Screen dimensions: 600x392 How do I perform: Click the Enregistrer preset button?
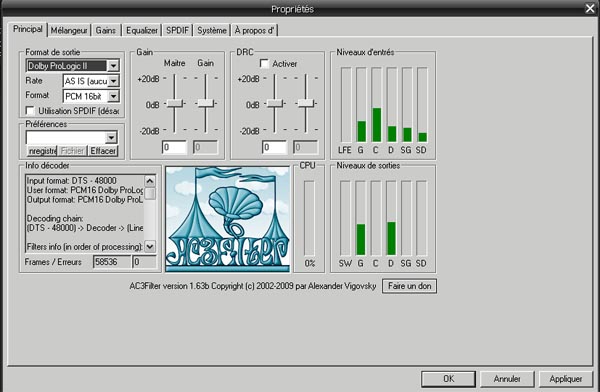click(42, 151)
